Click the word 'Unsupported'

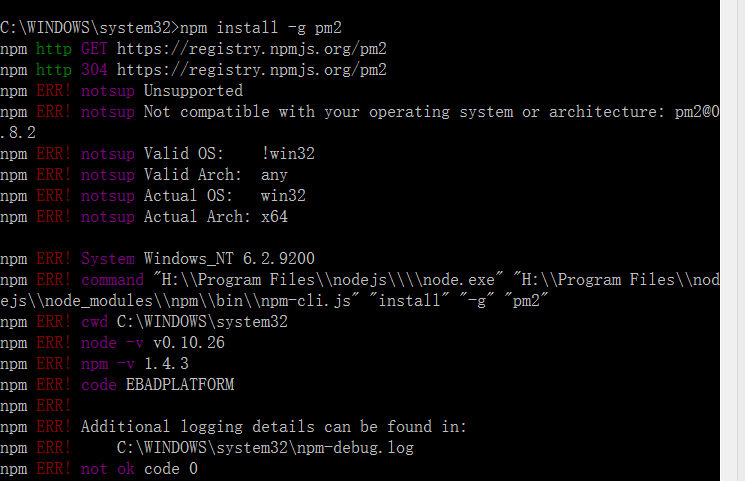(x=193, y=91)
